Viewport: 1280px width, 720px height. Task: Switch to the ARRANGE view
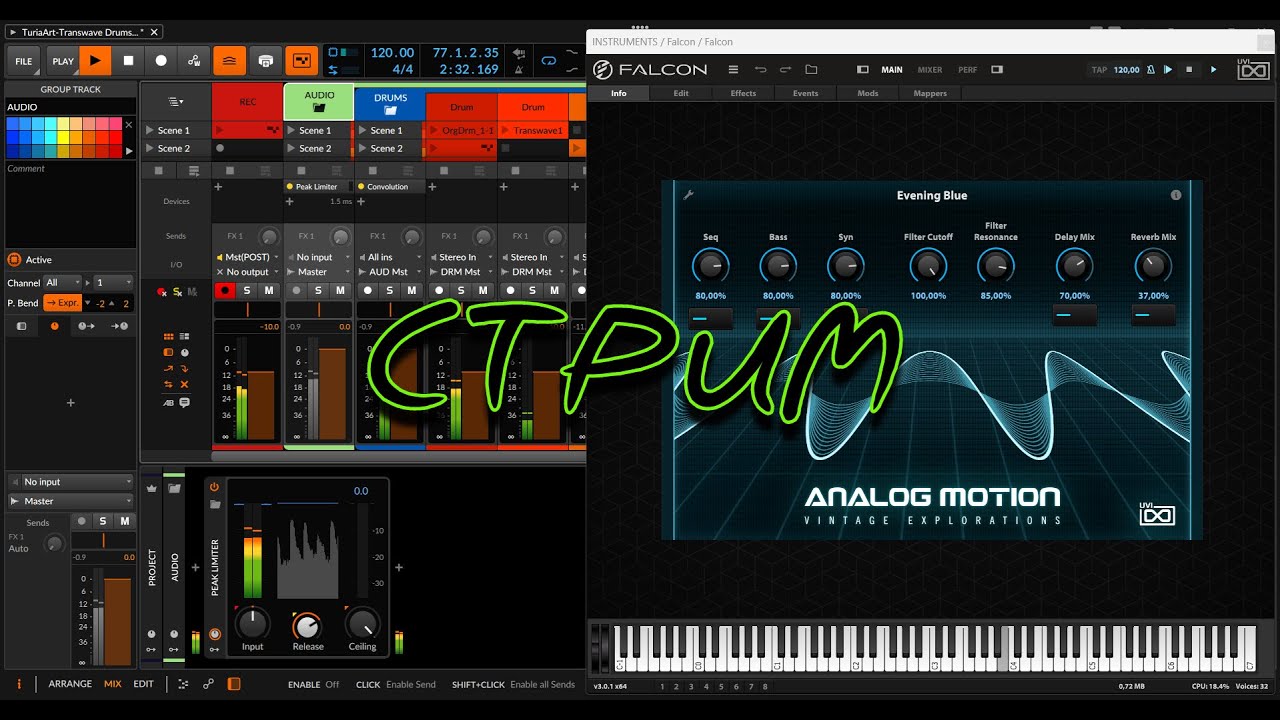click(70, 684)
